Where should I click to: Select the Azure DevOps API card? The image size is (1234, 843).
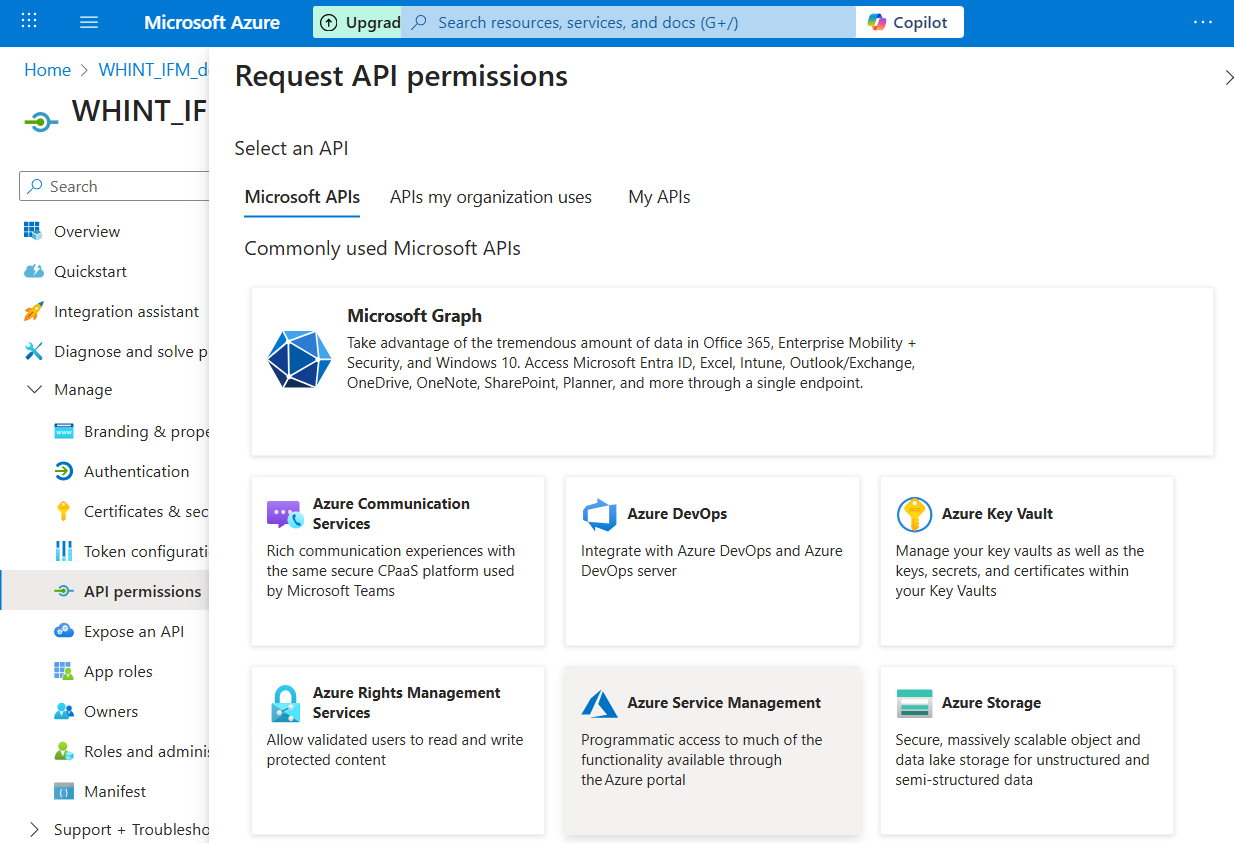pos(712,560)
